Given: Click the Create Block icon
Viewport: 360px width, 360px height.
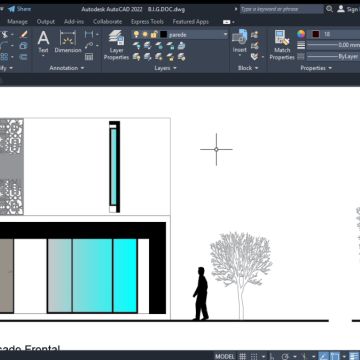Looking at the screenshot, I should pyautogui.click(x=255, y=35).
